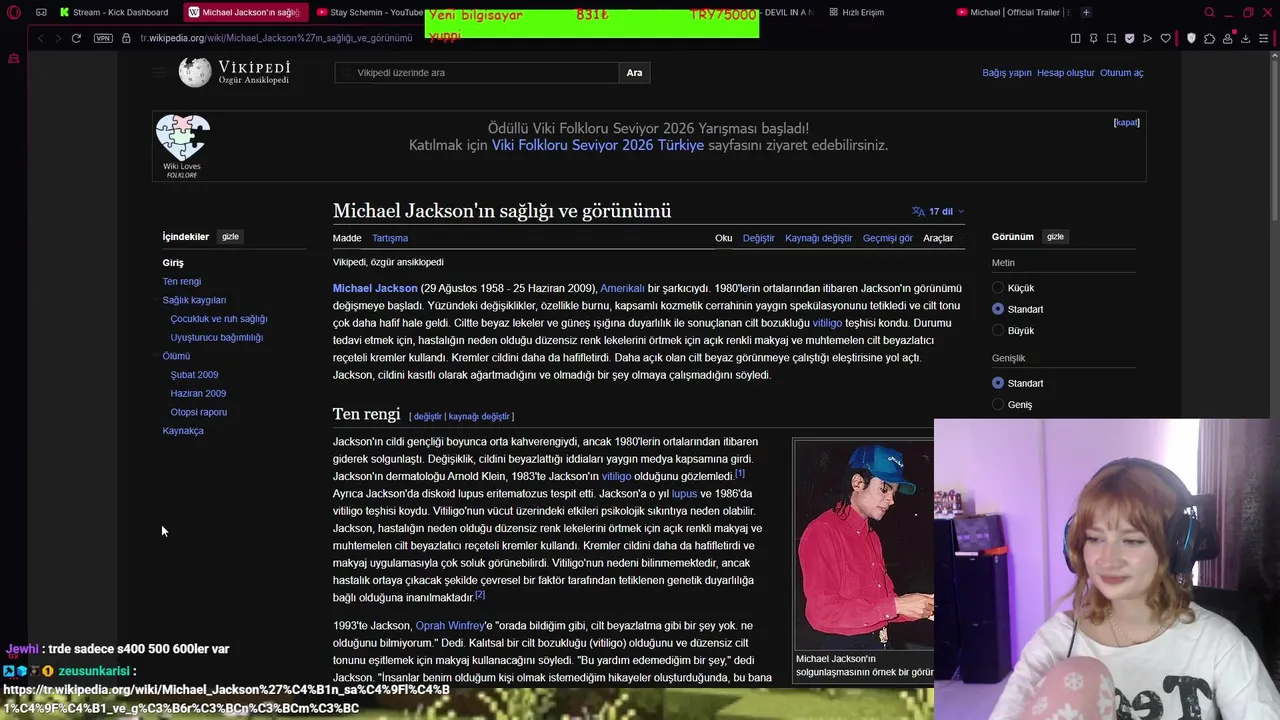
Task: Send page to My Flow arrow icon
Action: (x=1147, y=38)
